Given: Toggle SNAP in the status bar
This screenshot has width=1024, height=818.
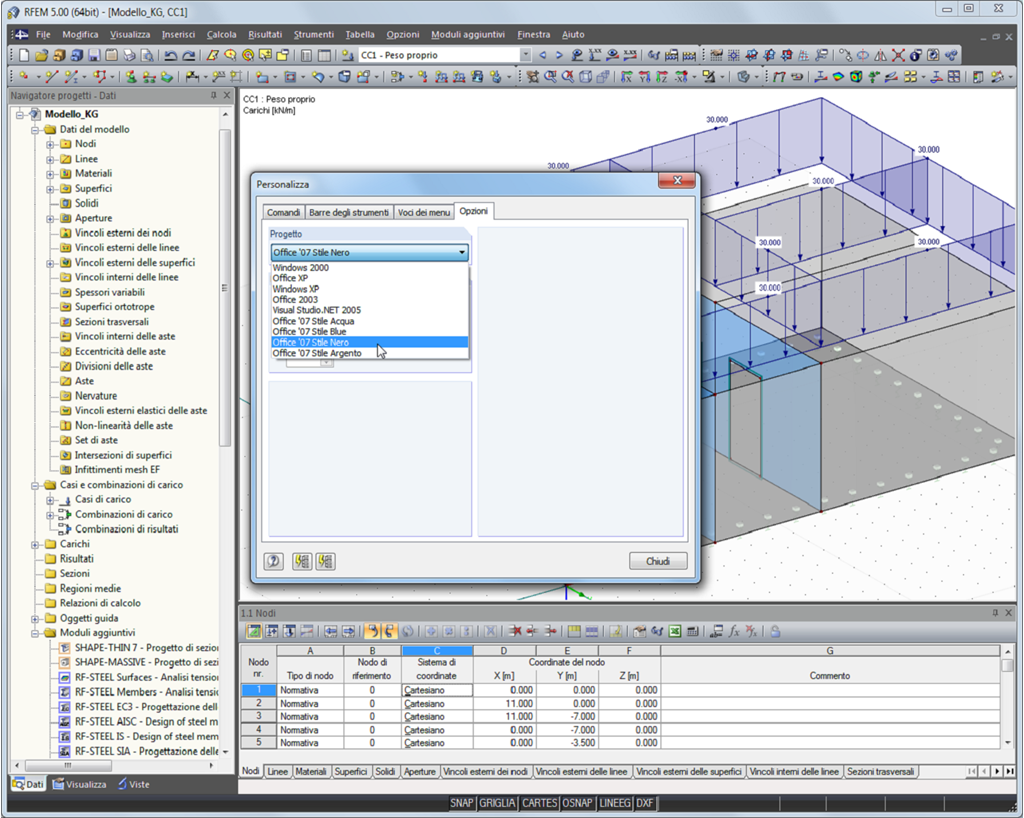Looking at the screenshot, I should click(x=462, y=803).
